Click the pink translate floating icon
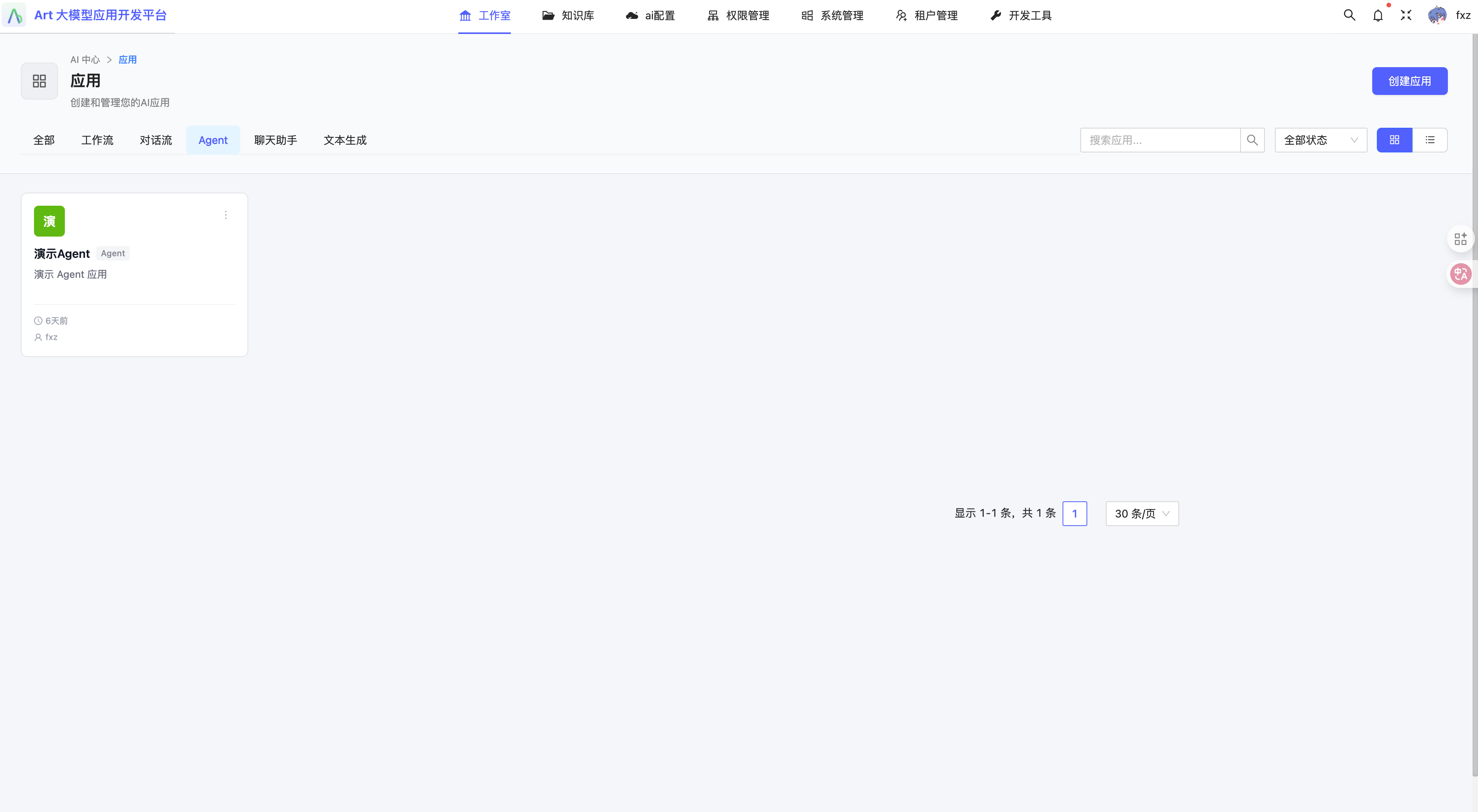 [1460, 274]
